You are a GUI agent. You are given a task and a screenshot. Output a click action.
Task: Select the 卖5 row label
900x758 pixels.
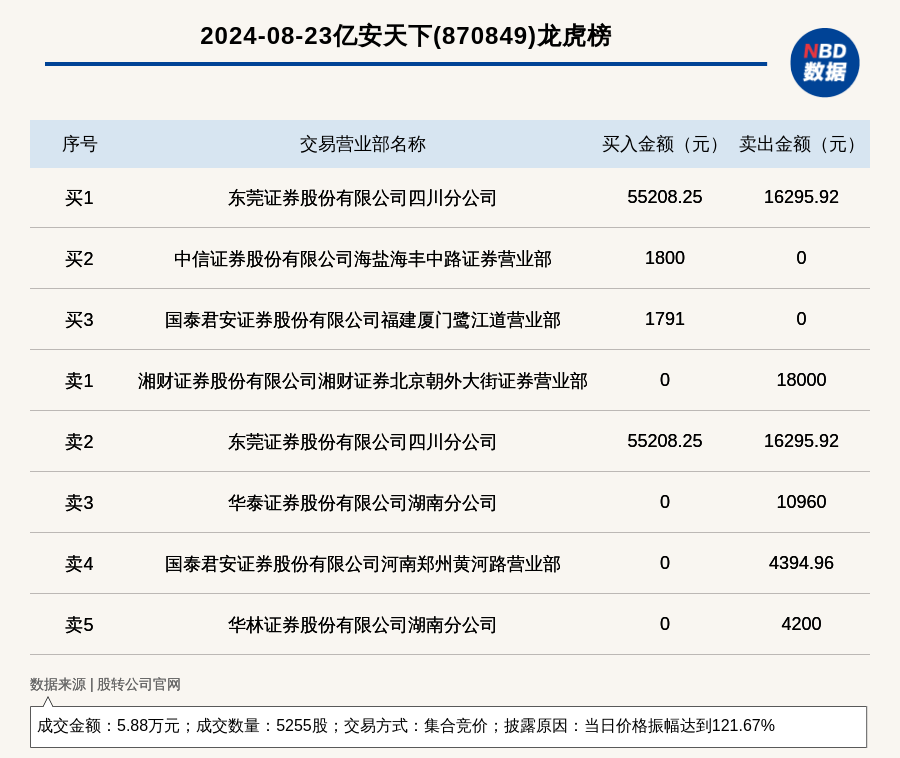pos(79,624)
